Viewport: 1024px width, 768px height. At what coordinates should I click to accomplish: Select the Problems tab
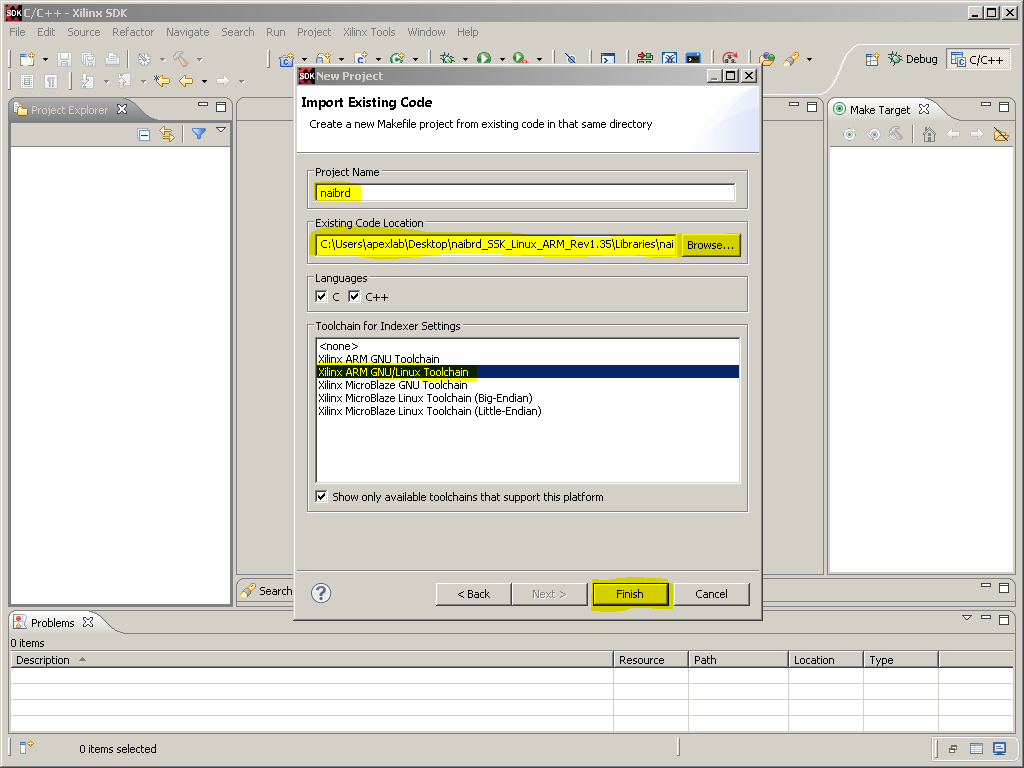(x=53, y=622)
